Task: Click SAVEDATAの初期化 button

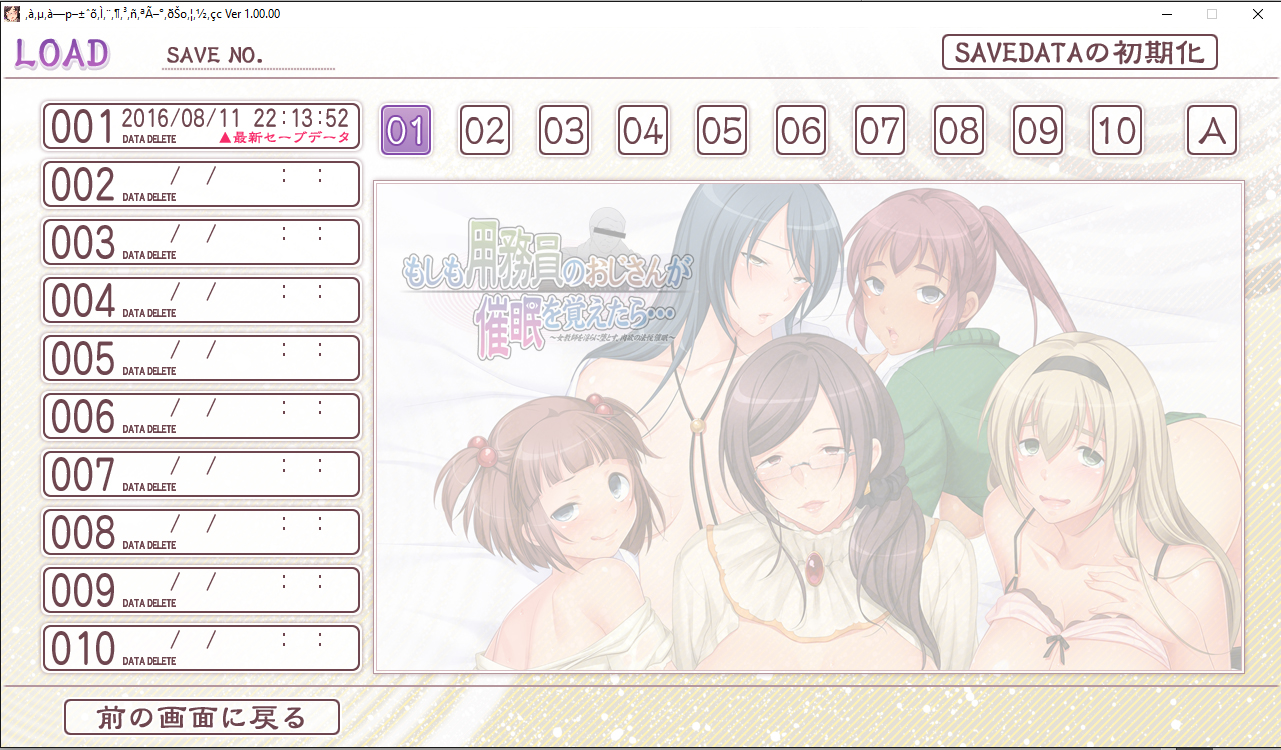Action: click(1080, 52)
